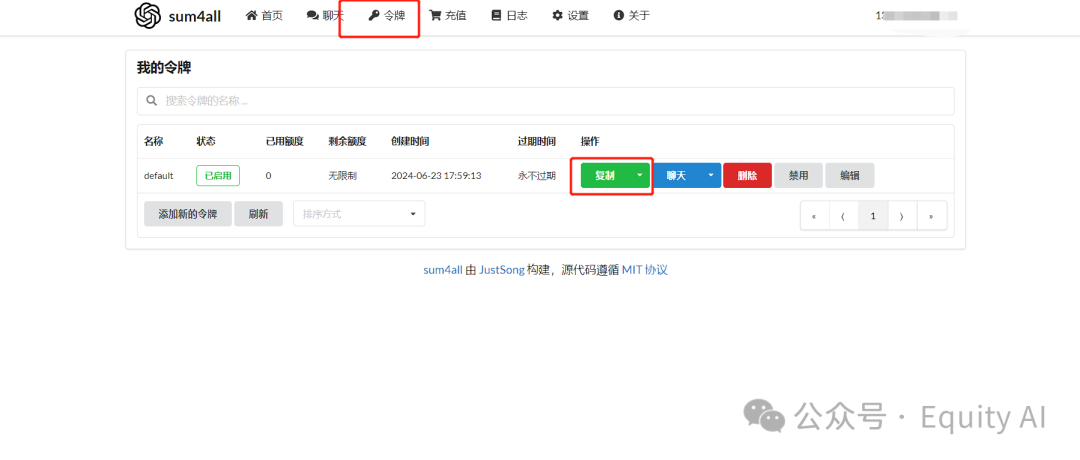Screen dimensions: 1080x460
Task: Go to first page with « button
Action: pyautogui.click(x=815, y=216)
